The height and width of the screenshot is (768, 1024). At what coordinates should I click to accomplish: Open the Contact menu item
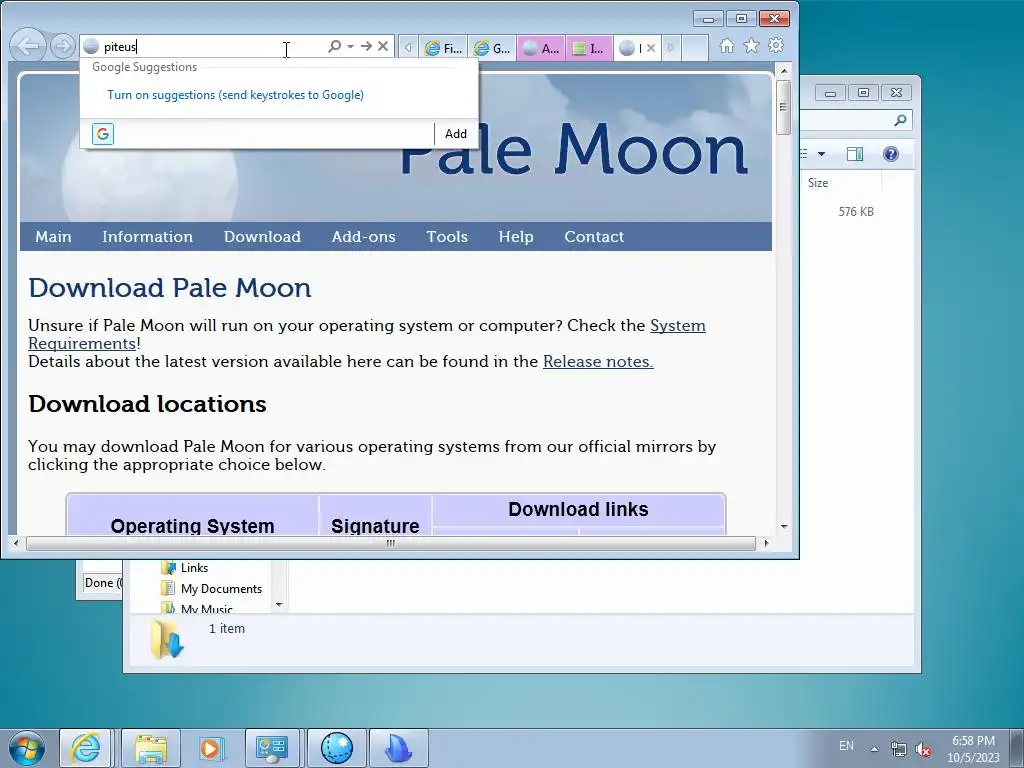594,236
